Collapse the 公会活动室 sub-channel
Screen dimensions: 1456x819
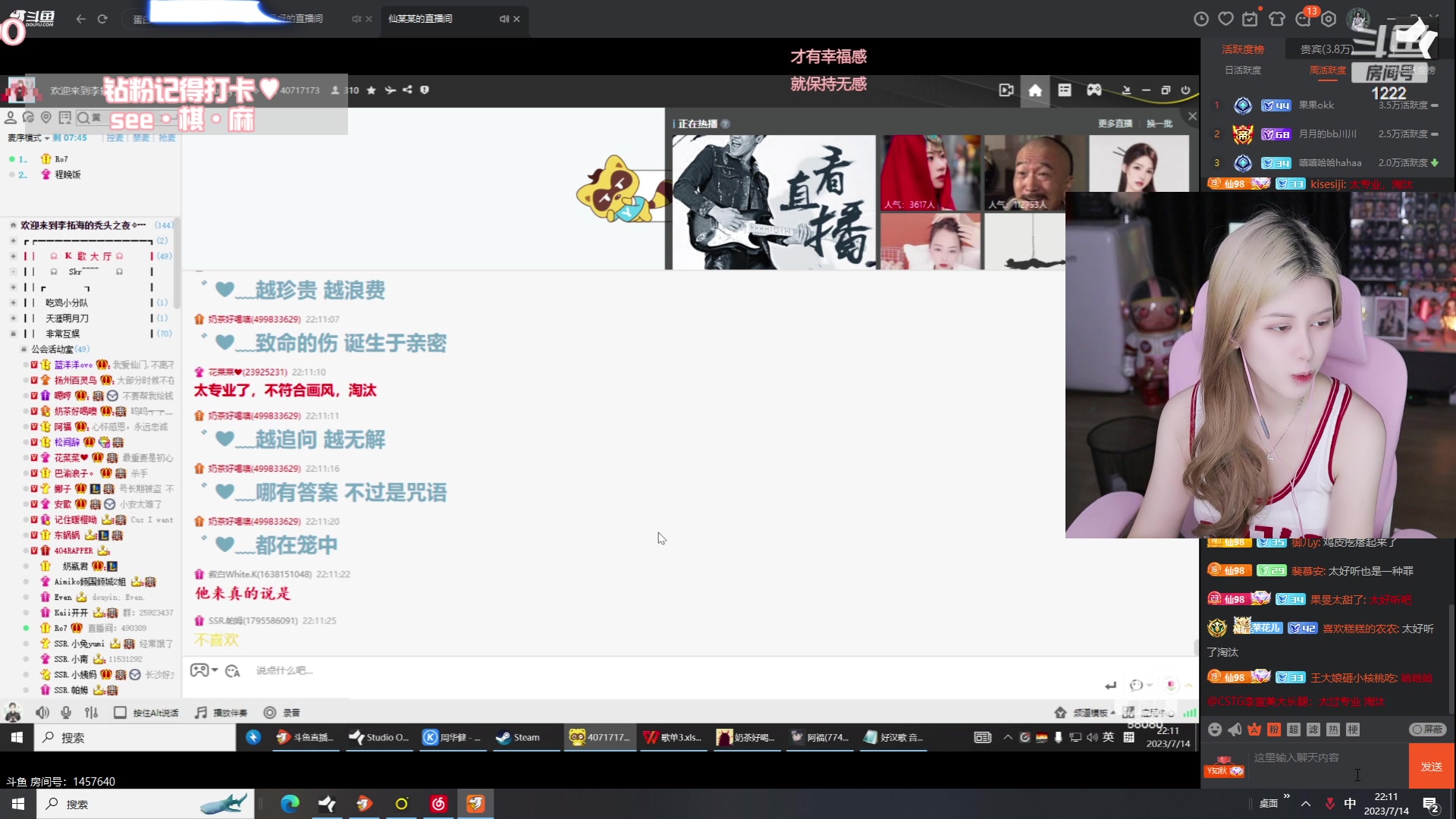(x=24, y=350)
